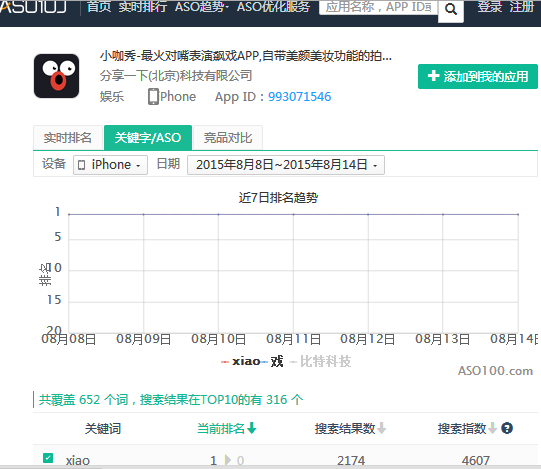541x469 pixels.
Task: Sort by 当前排名 green arrow
Action: pos(252,428)
